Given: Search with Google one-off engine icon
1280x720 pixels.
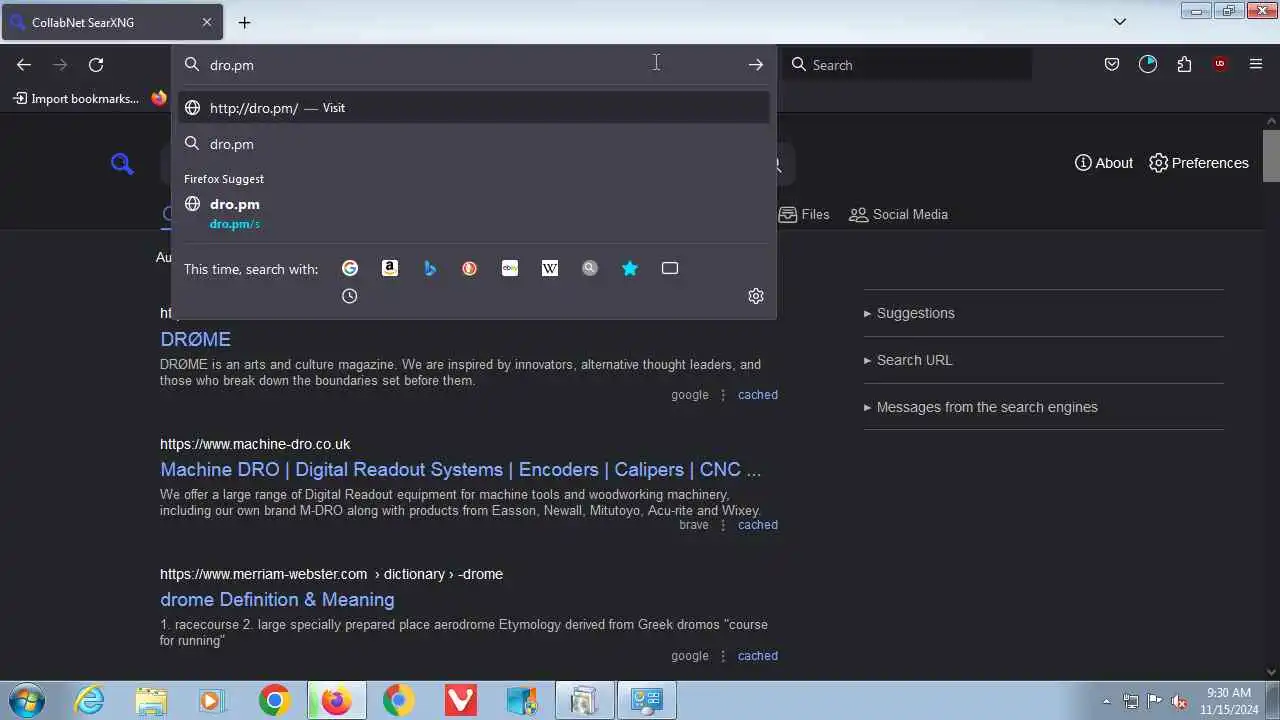Looking at the screenshot, I should pos(350,268).
